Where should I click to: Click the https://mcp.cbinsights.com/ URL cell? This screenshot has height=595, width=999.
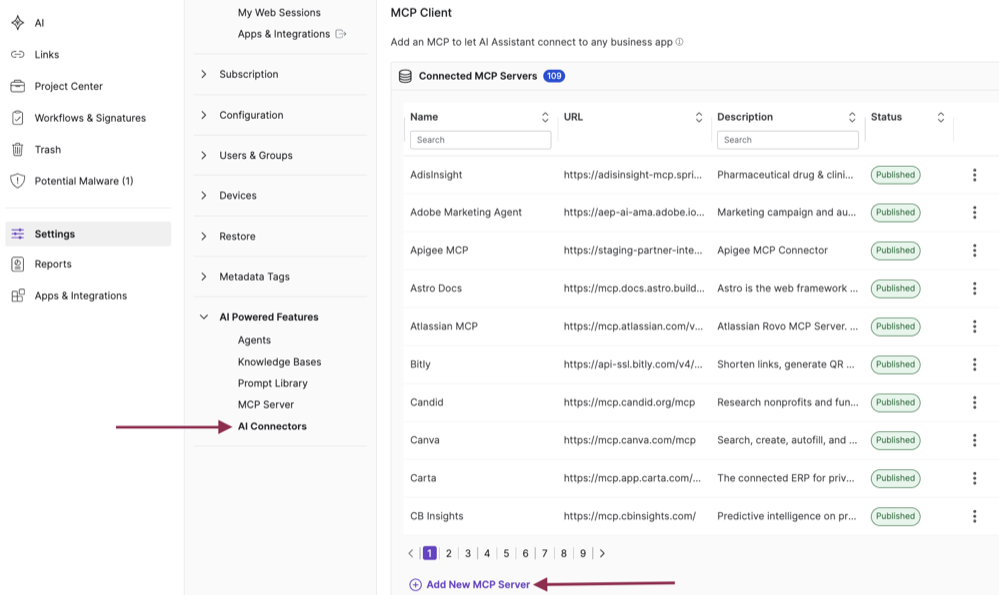629,516
